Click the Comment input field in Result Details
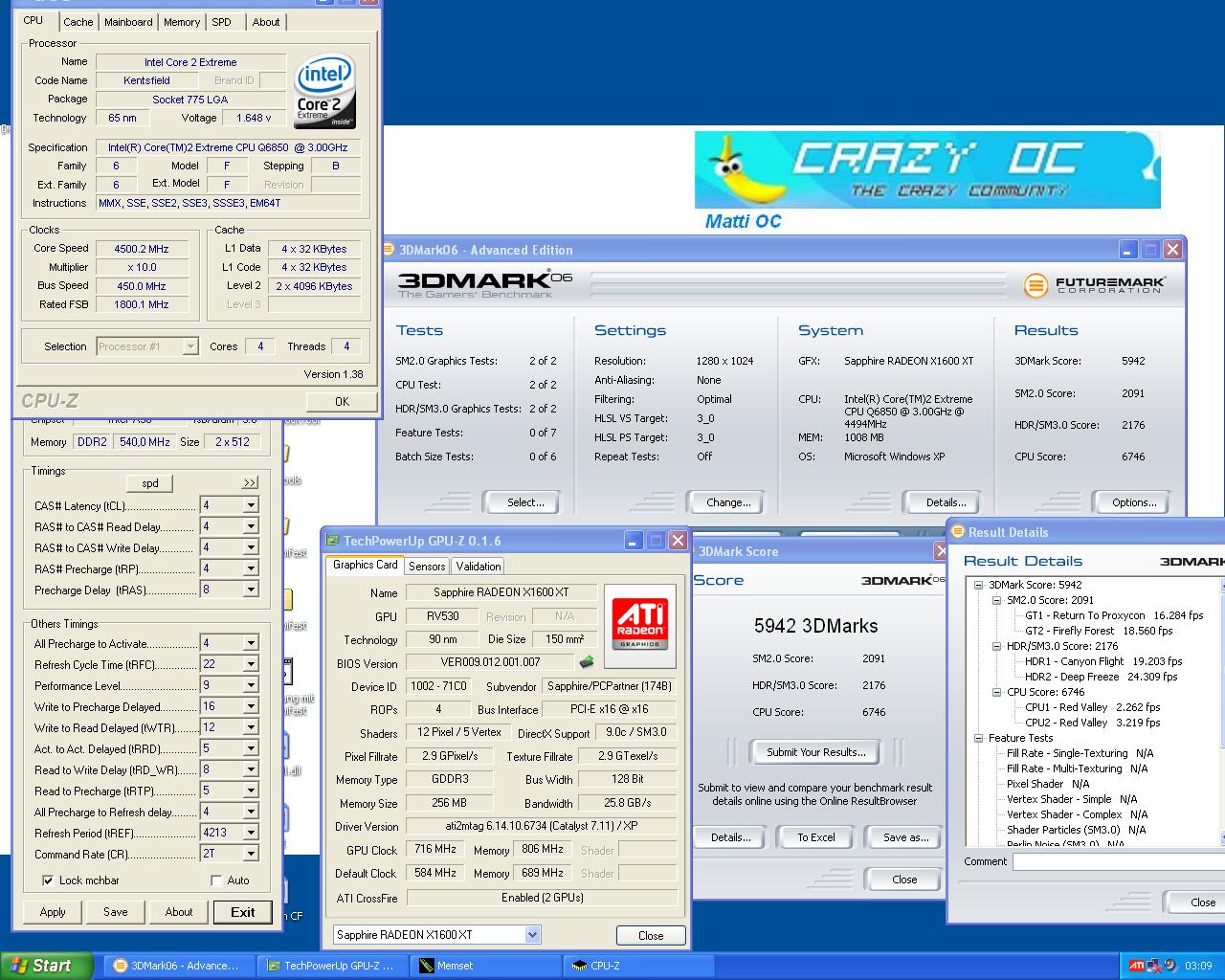1225x980 pixels. click(x=1118, y=861)
